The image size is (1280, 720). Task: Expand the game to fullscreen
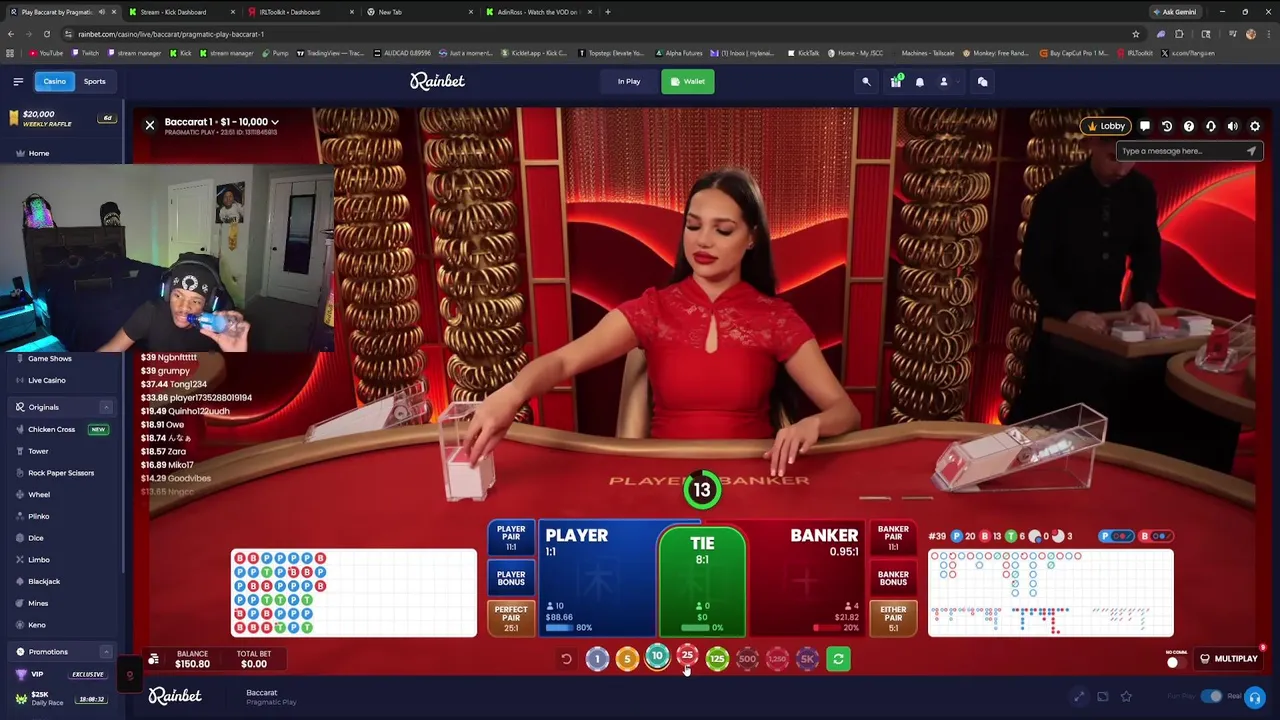point(1078,696)
